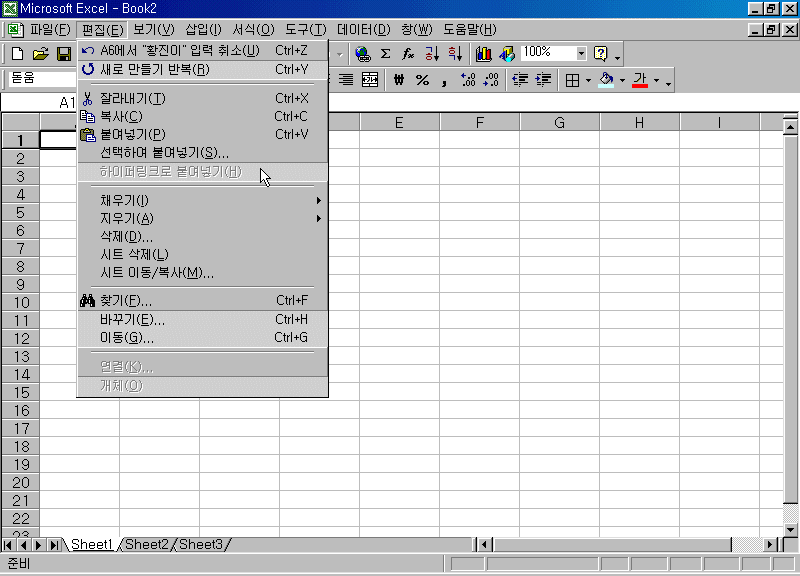Select 복사(C) from Edit menu

click(203, 116)
